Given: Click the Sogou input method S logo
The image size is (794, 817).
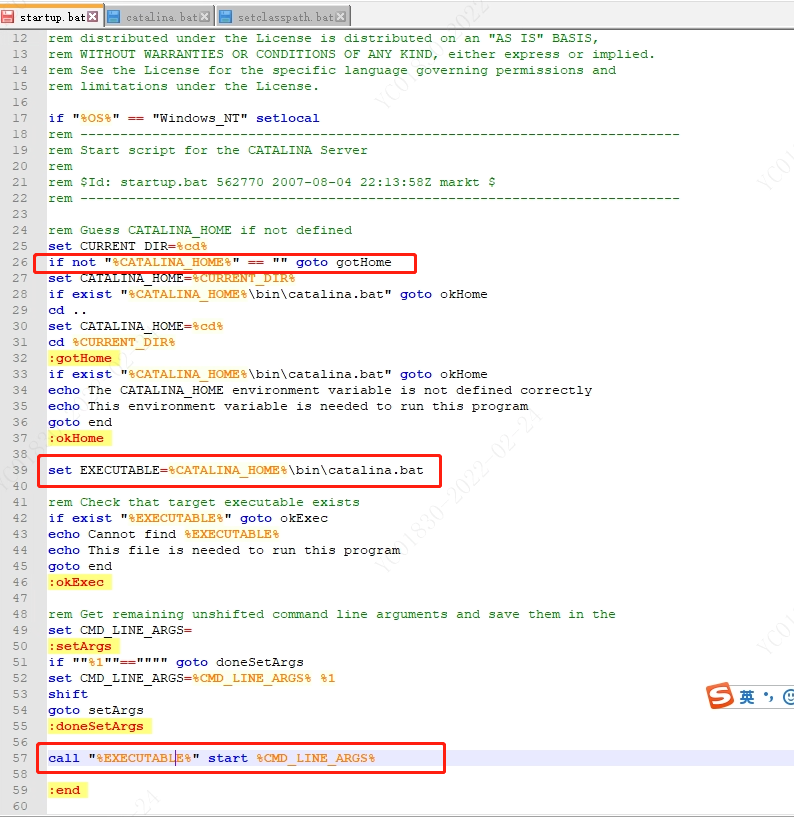Looking at the screenshot, I should 720,696.
